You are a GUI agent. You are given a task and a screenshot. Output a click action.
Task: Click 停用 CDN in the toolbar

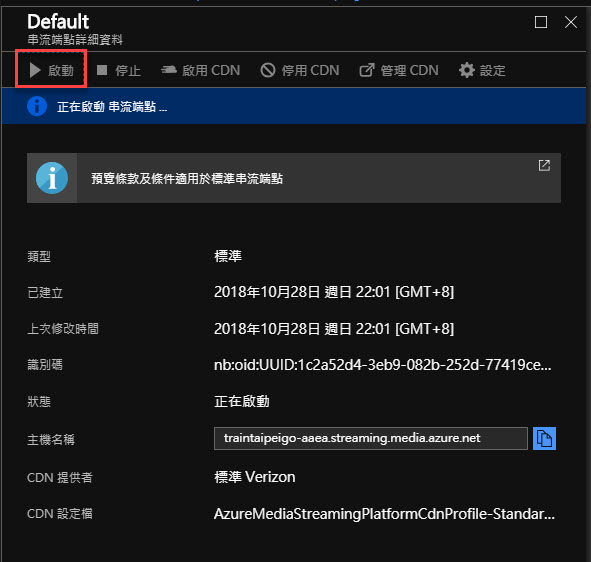coord(300,70)
